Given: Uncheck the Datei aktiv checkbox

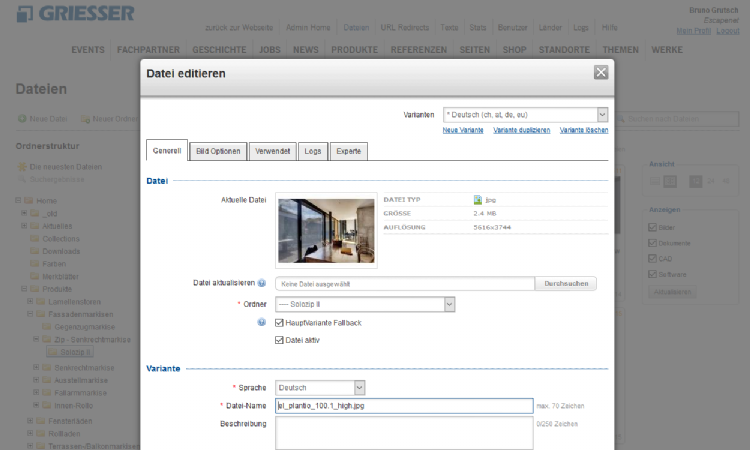Looking at the screenshot, I should (279, 340).
